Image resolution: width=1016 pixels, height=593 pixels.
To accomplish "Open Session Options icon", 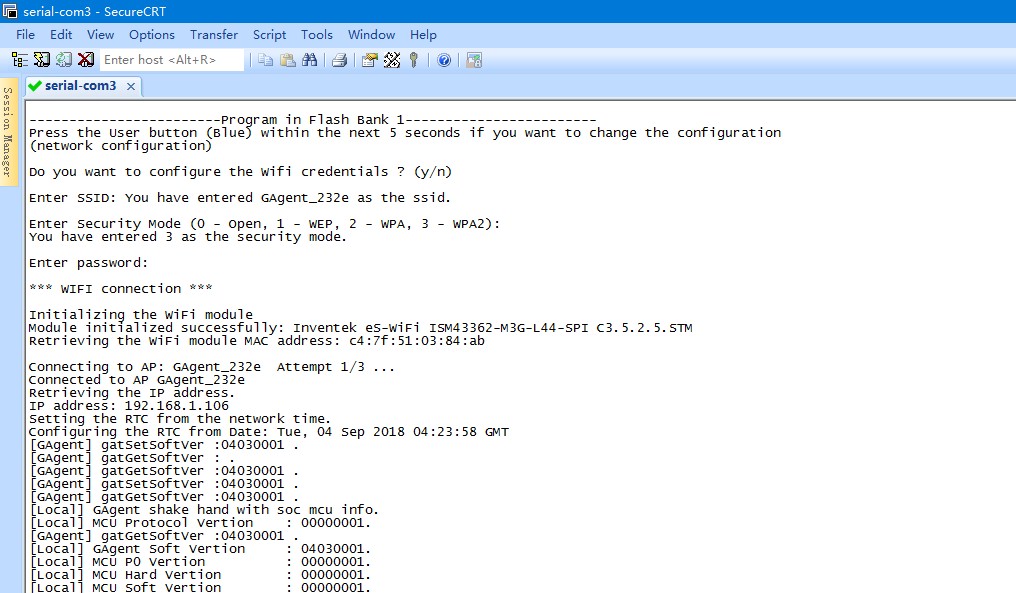I will (x=369, y=60).
